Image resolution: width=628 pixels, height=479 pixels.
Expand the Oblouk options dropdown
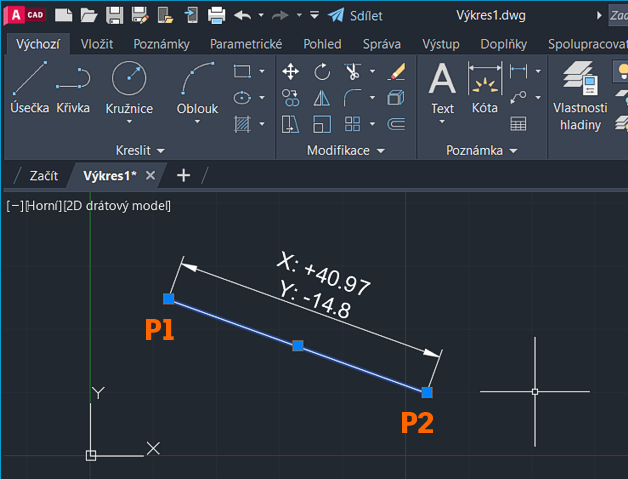[x=197, y=122]
